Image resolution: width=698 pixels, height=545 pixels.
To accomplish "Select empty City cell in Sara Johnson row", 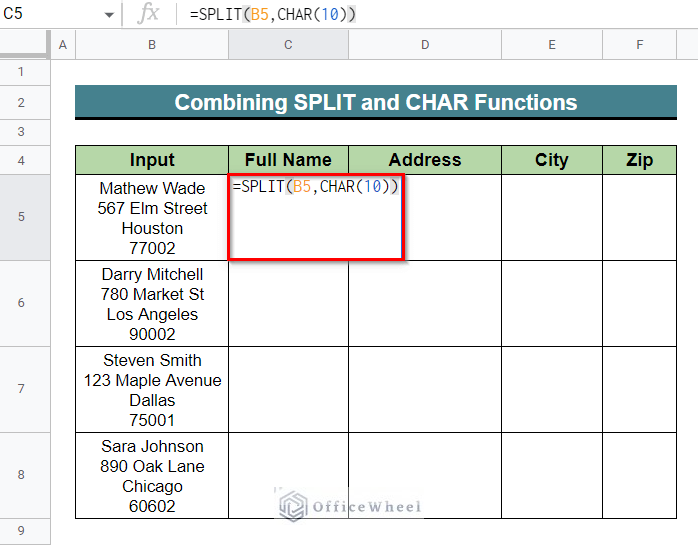I will tap(552, 475).
